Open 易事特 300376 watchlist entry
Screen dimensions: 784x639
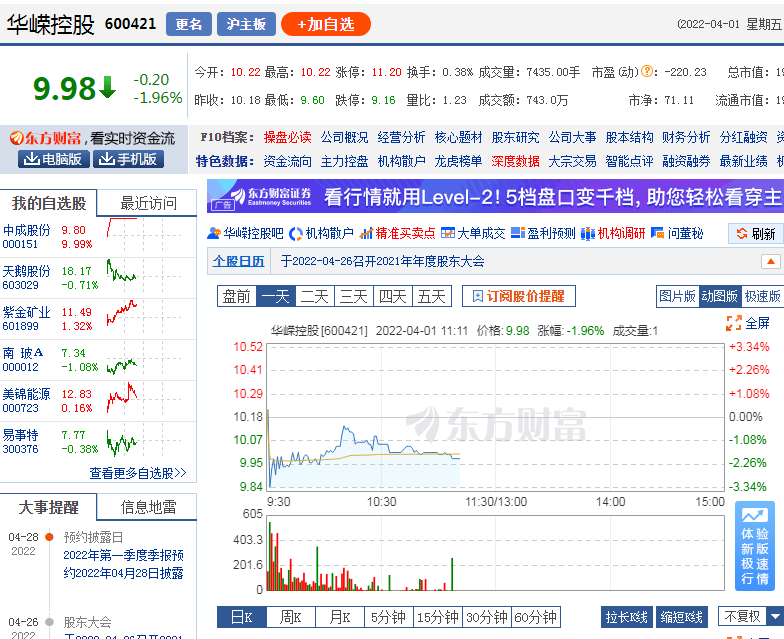(x=20, y=442)
